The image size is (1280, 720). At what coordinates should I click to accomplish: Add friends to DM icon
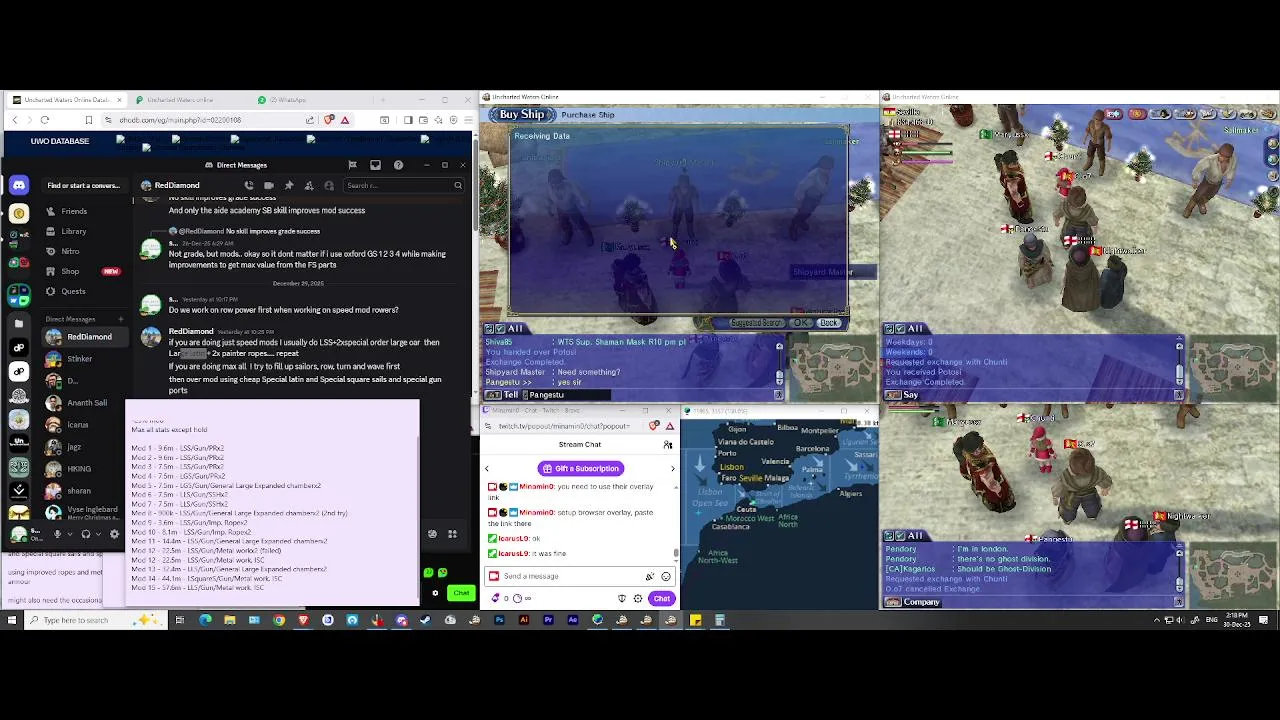click(309, 185)
